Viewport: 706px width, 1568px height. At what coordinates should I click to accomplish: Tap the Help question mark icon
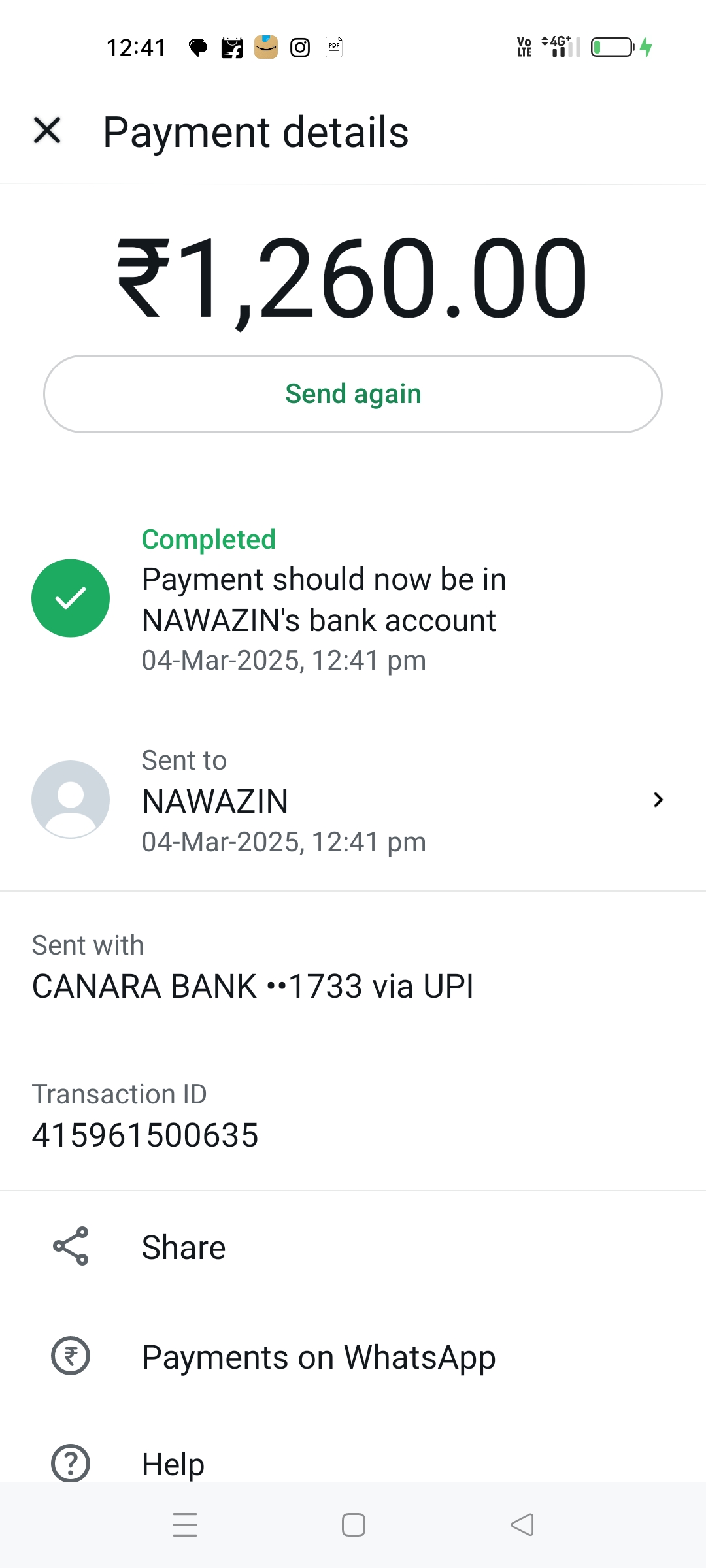71,1463
